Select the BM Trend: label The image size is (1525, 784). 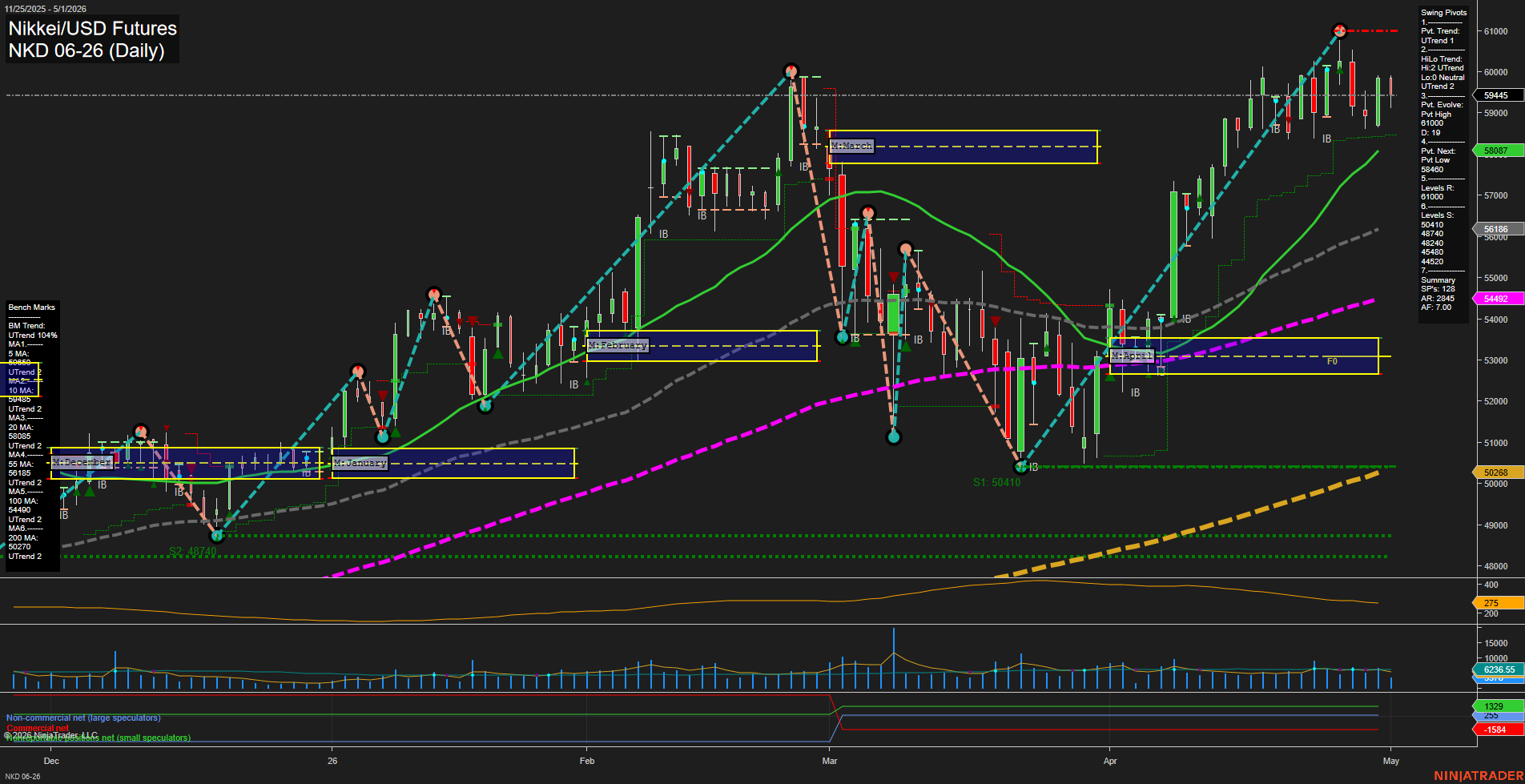(x=26, y=326)
